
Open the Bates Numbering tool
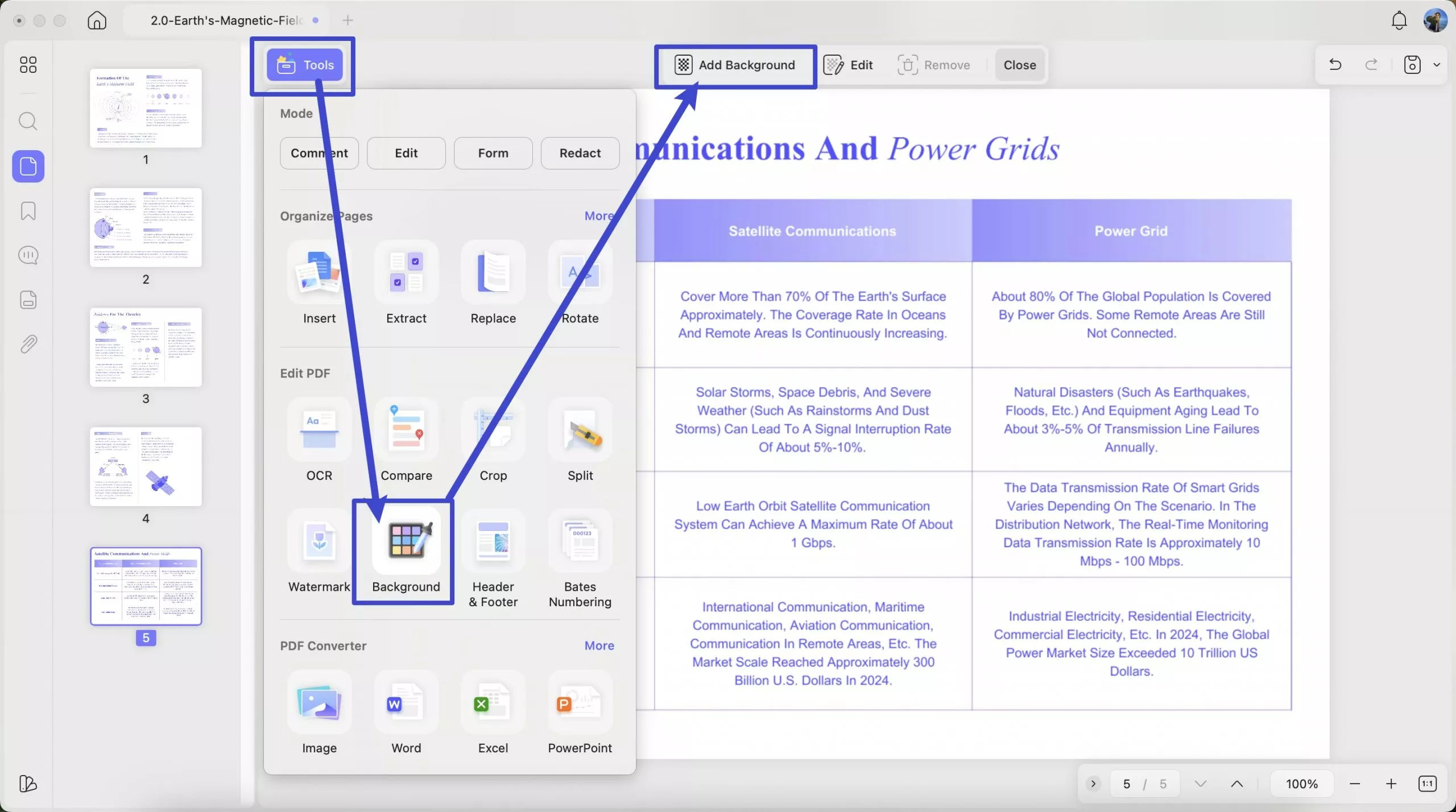tap(580, 559)
